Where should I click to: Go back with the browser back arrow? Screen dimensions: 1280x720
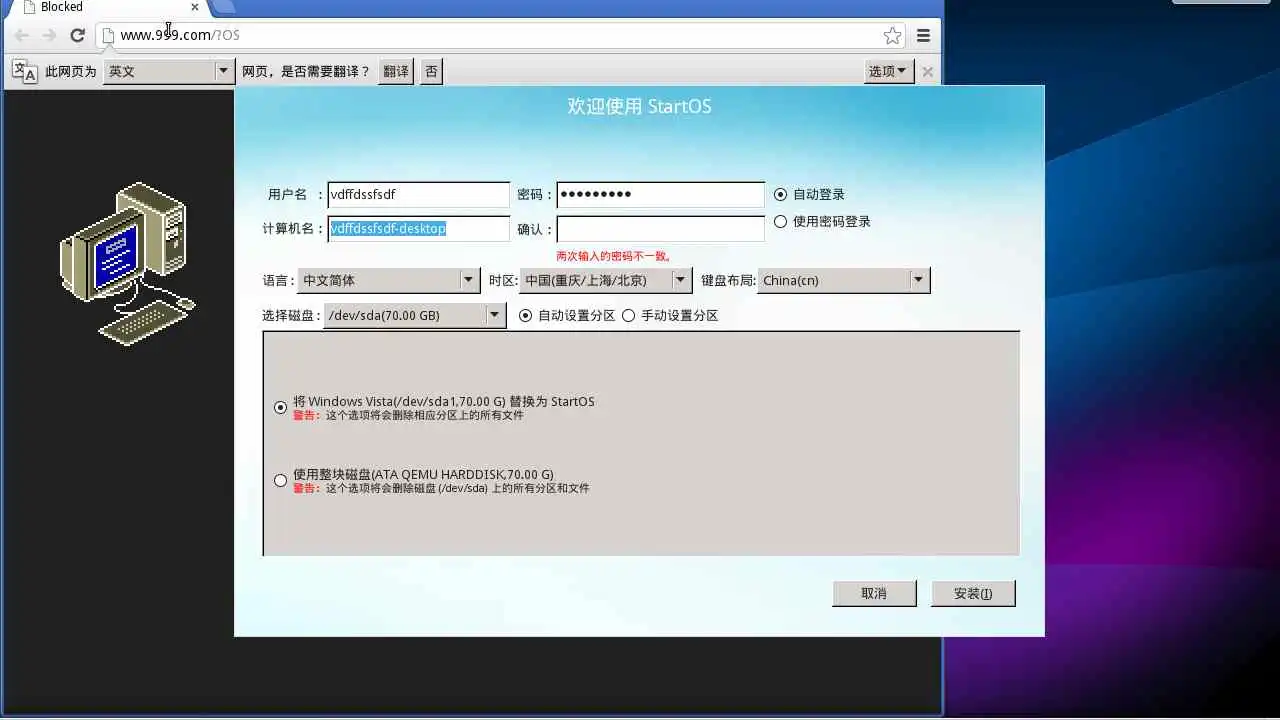point(21,36)
